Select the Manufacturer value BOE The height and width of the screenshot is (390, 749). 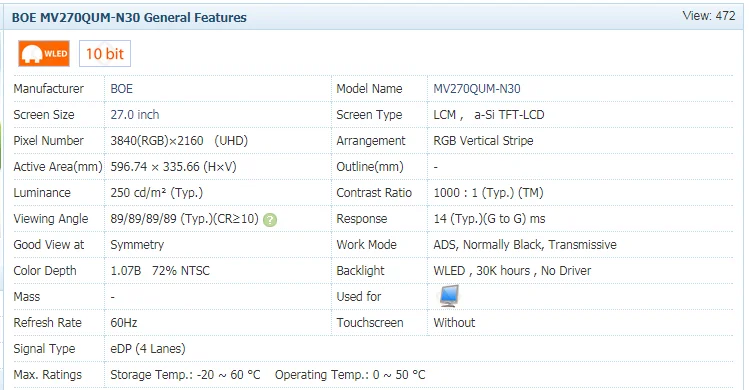pyautogui.click(x=121, y=89)
